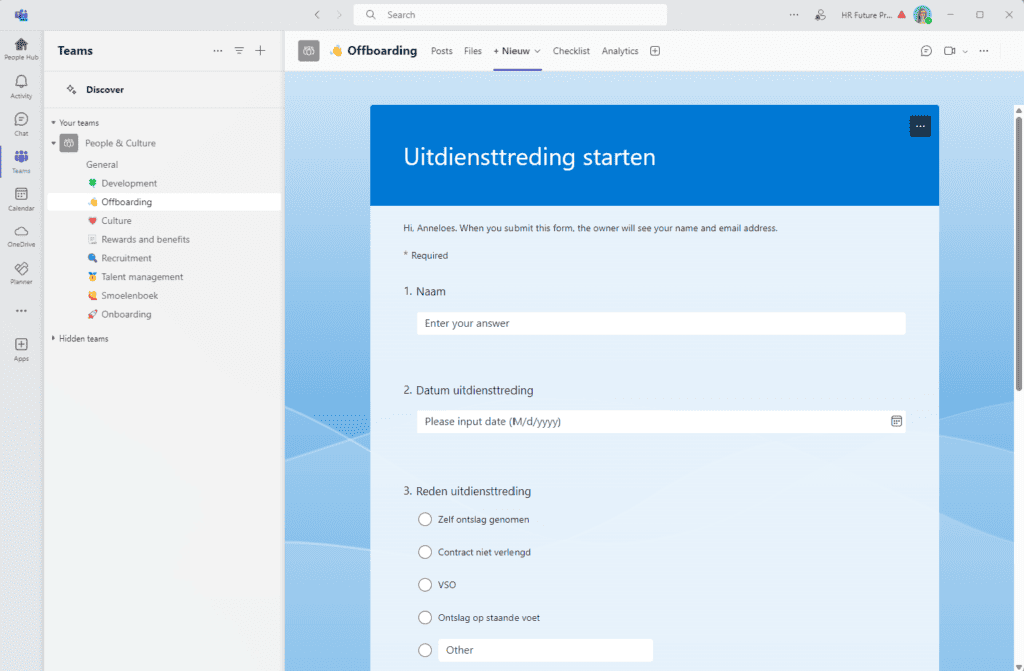
Task: Open the Posts tab
Action: (441, 51)
